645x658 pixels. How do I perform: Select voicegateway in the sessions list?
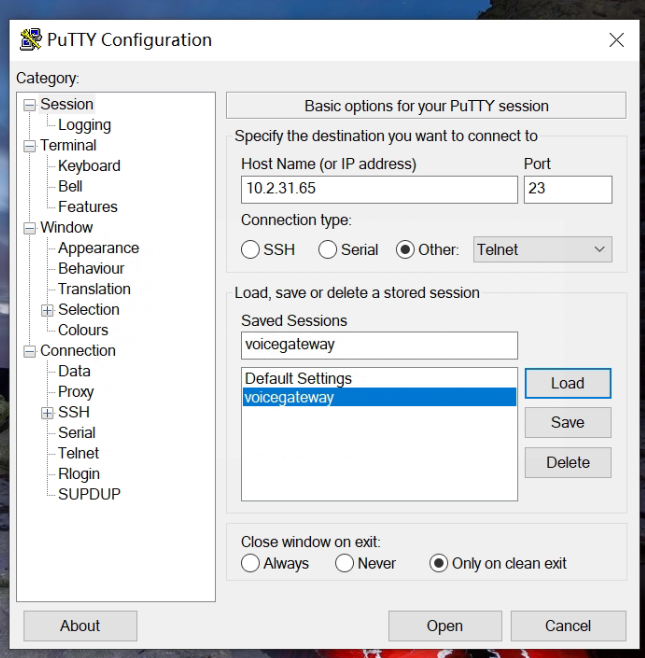pyautogui.click(x=379, y=397)
